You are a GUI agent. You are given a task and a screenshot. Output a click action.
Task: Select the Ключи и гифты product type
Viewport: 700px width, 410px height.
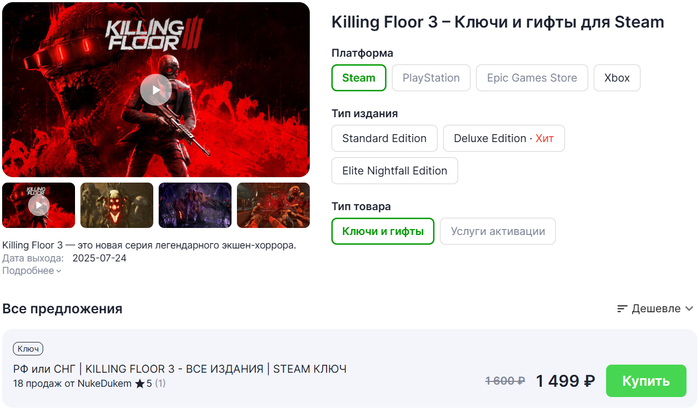tap(383, 231)
